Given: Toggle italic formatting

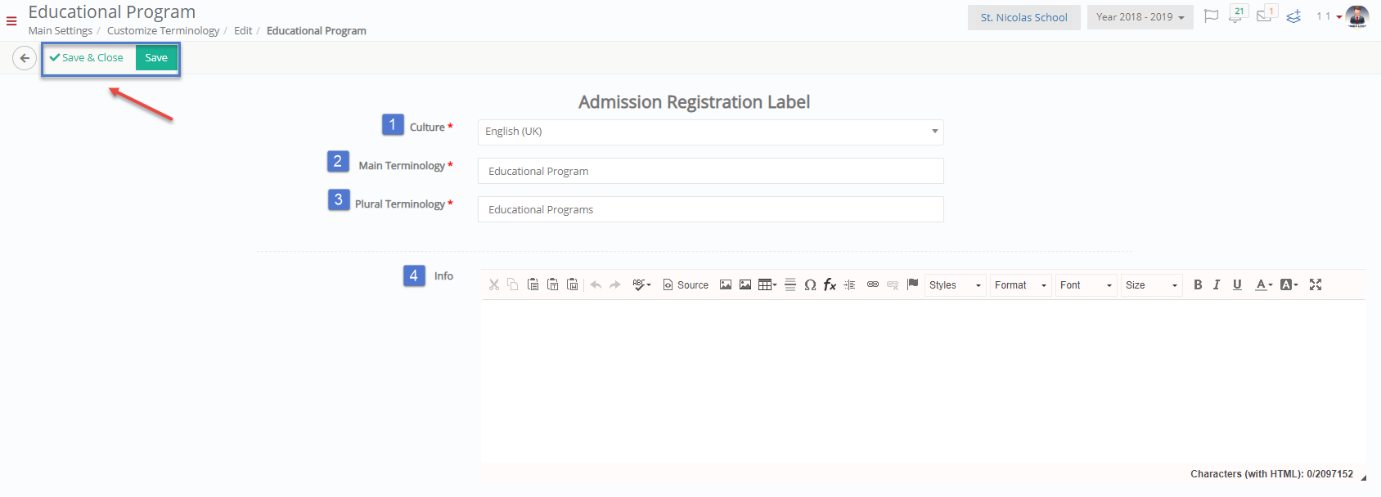Looking at the screenshot, I should (1217, 285).
